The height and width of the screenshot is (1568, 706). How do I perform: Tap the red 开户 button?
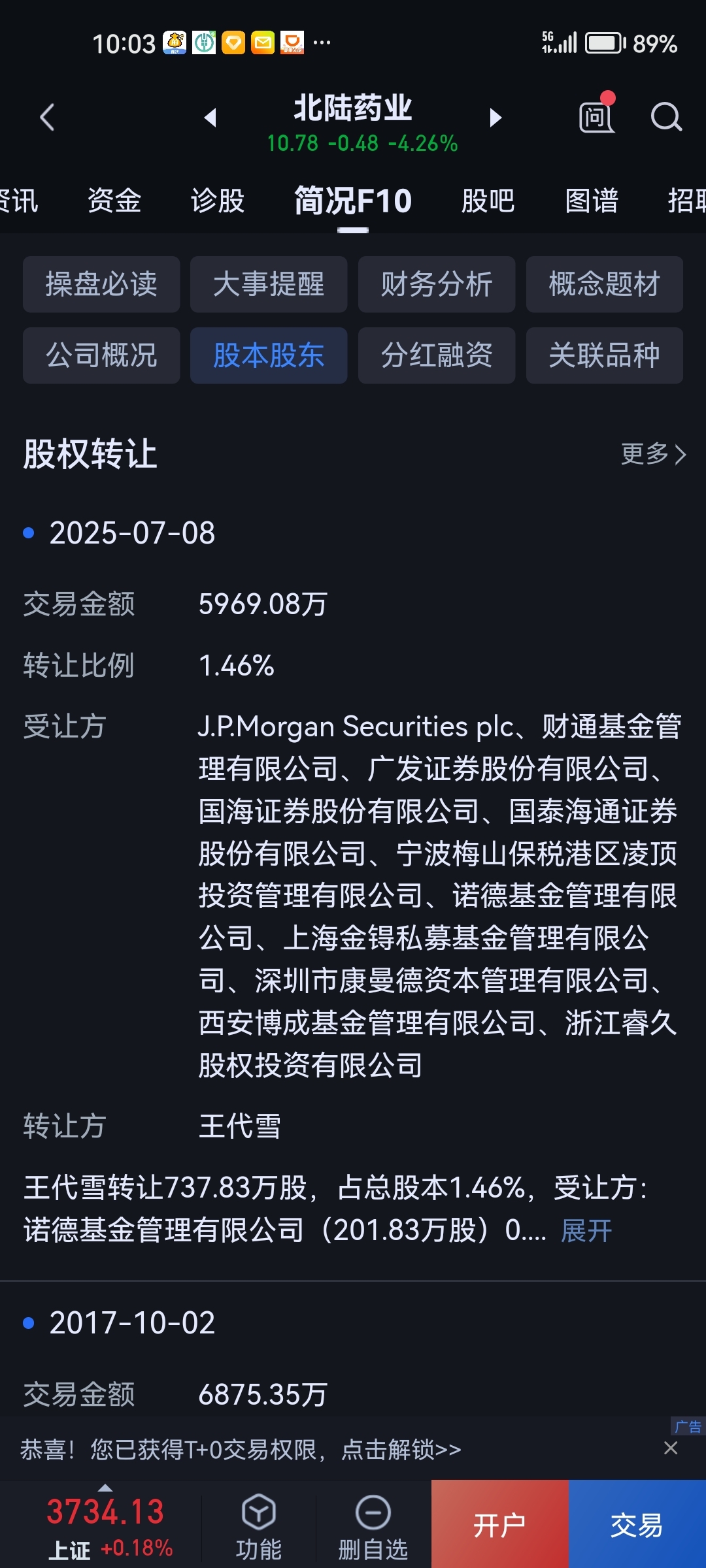click(x=500, y=1524)
